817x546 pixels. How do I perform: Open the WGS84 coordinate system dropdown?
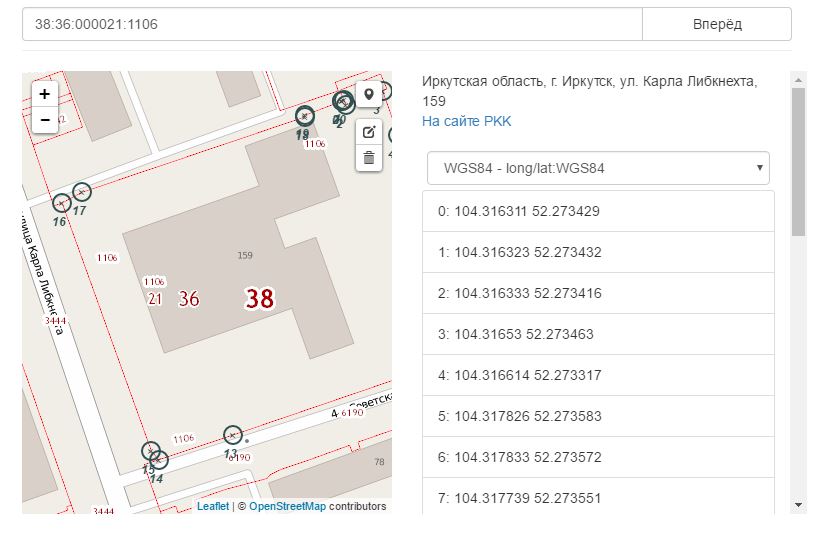click(597, 168)
